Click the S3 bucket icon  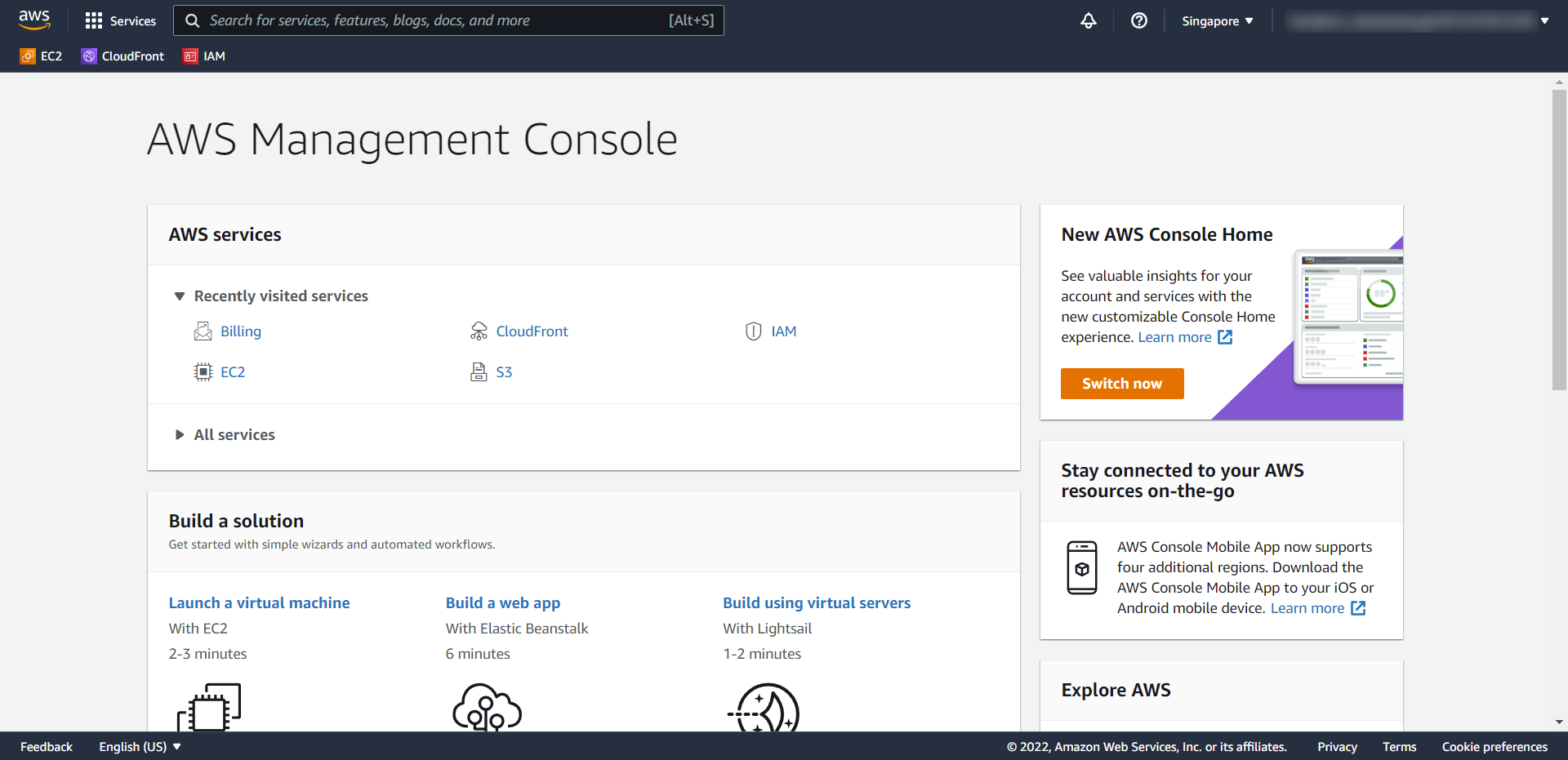[x=479, y=371]
